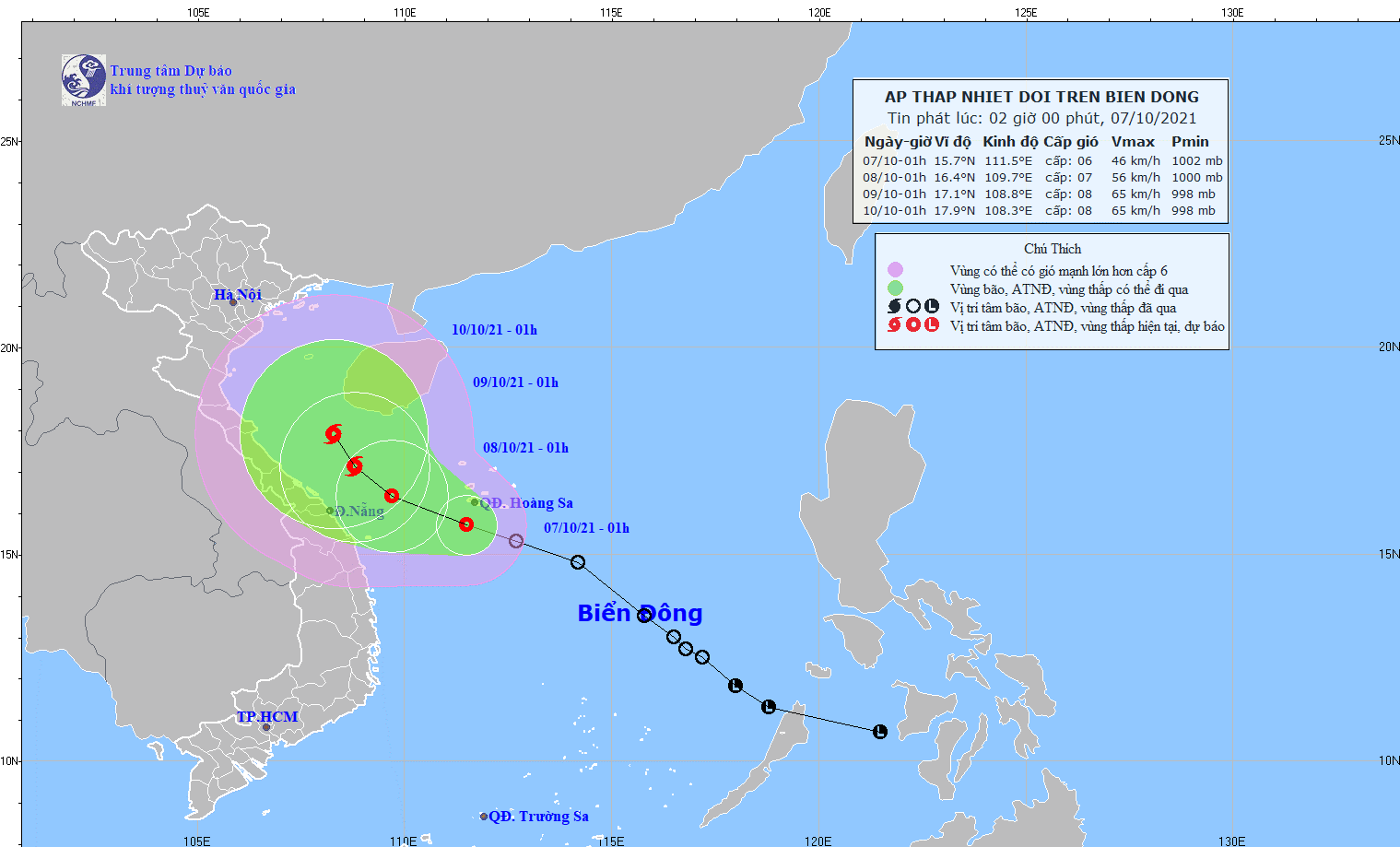Click the 'Ngày-giờ' column header
1400x847 pixels.
pos(898,142)
